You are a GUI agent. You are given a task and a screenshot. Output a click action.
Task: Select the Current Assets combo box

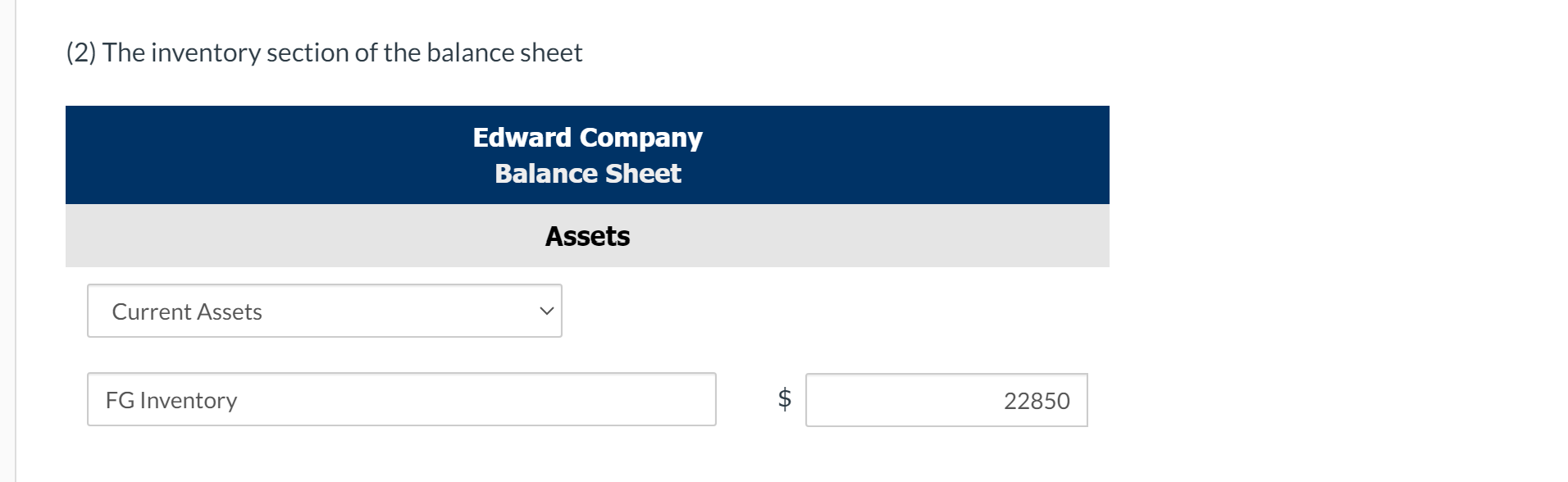tap(324, 310)
